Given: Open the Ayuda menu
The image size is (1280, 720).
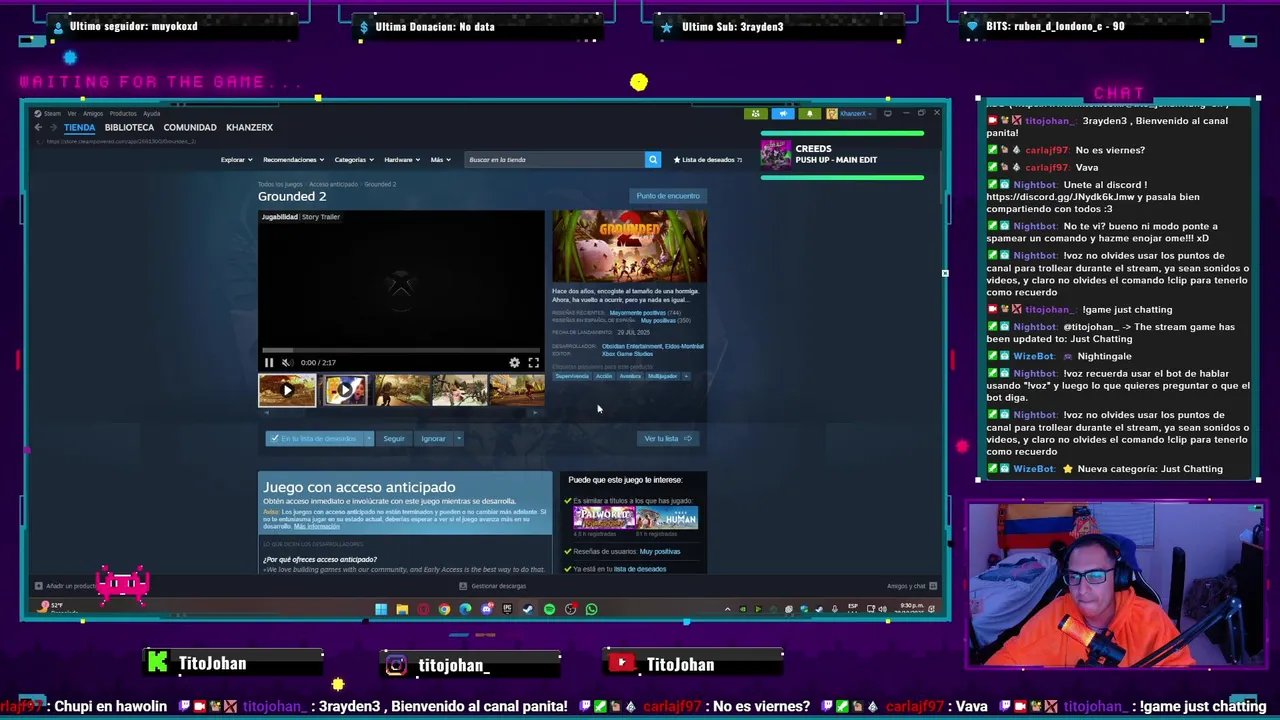Looking at the screenshot, I should pos(151,113).
